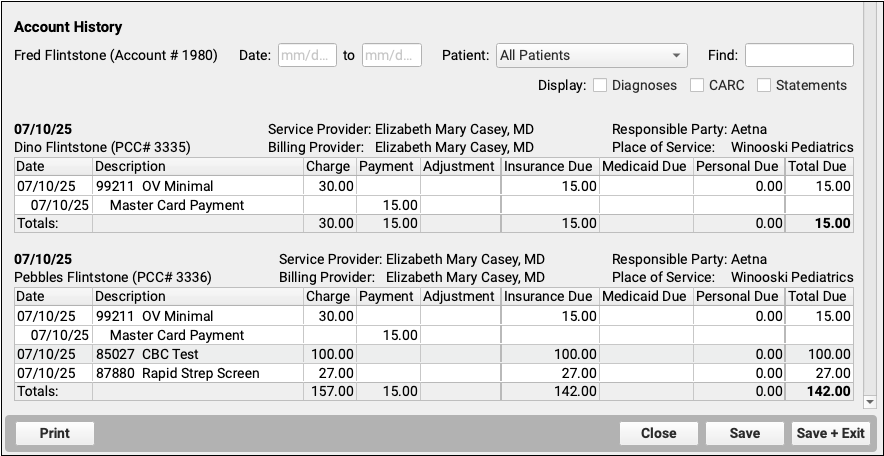Select the Rapid Strep Screen row

pos(434,373)
